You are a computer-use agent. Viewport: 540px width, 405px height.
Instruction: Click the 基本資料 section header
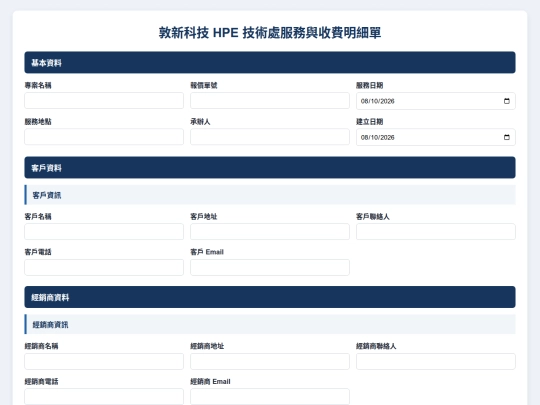click(x=270, y=62)
